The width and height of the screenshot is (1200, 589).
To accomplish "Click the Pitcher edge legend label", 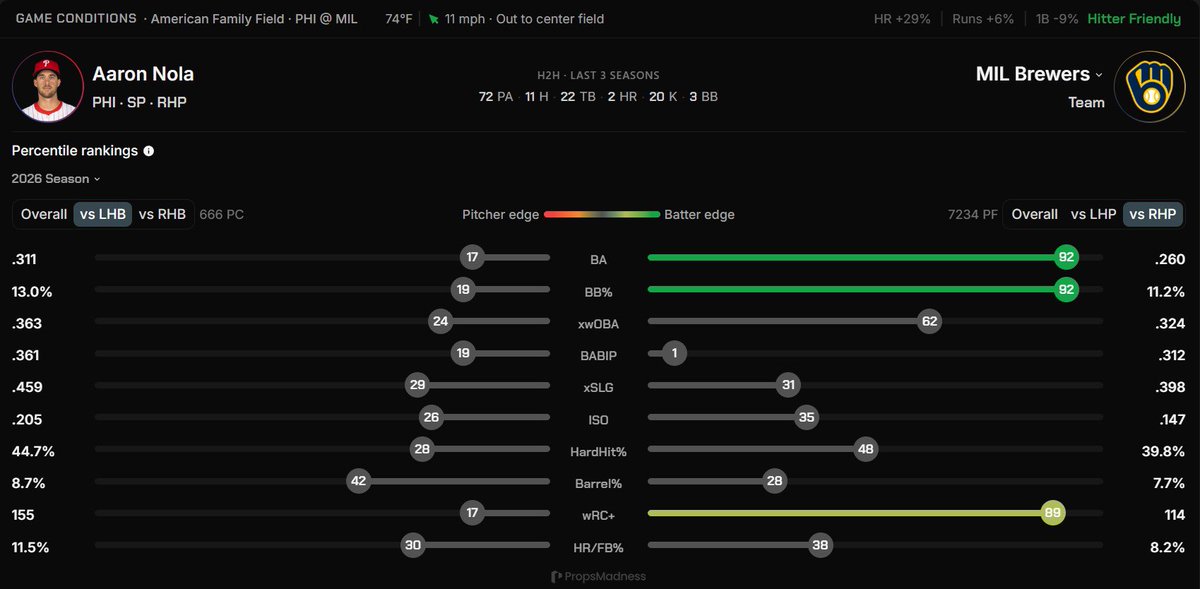I will click(x=500, y=214).
